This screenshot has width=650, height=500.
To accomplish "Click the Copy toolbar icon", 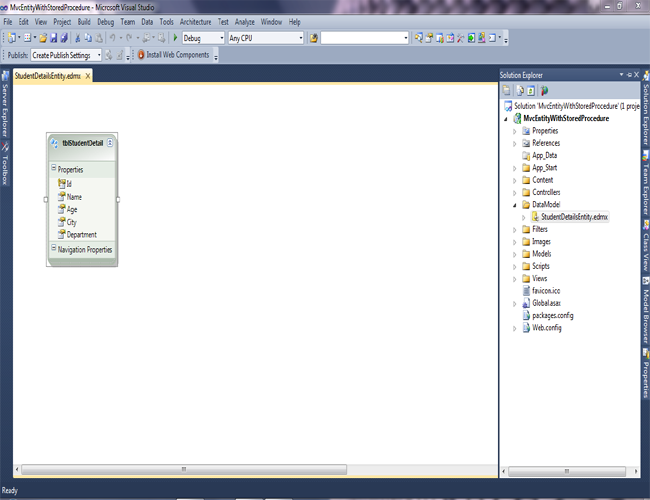I will (88, 38).
